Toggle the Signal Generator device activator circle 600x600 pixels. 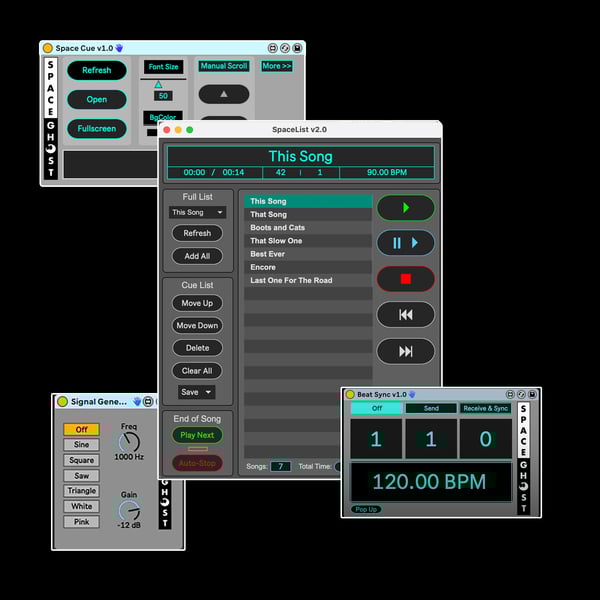click(62, 401)
